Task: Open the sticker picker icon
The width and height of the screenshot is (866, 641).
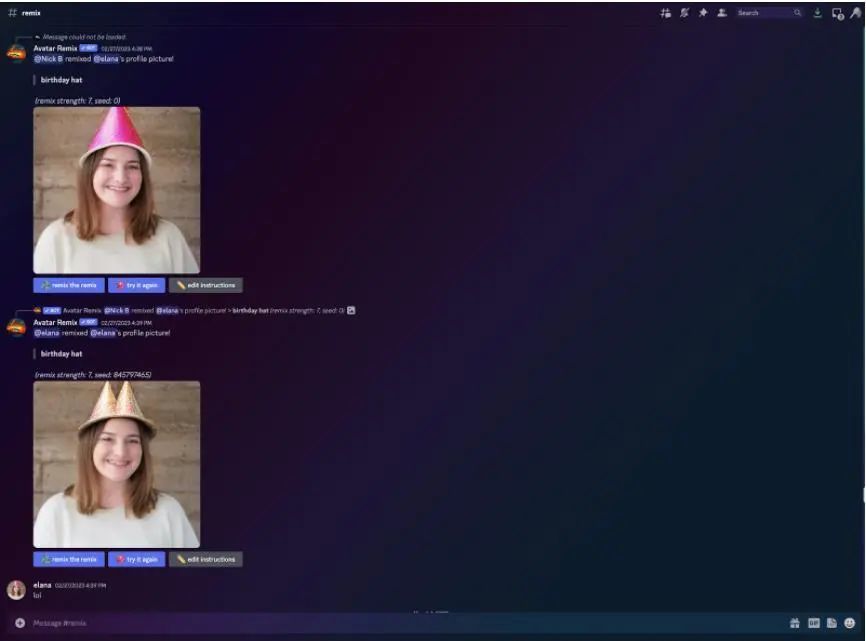Action: point(832,623)
